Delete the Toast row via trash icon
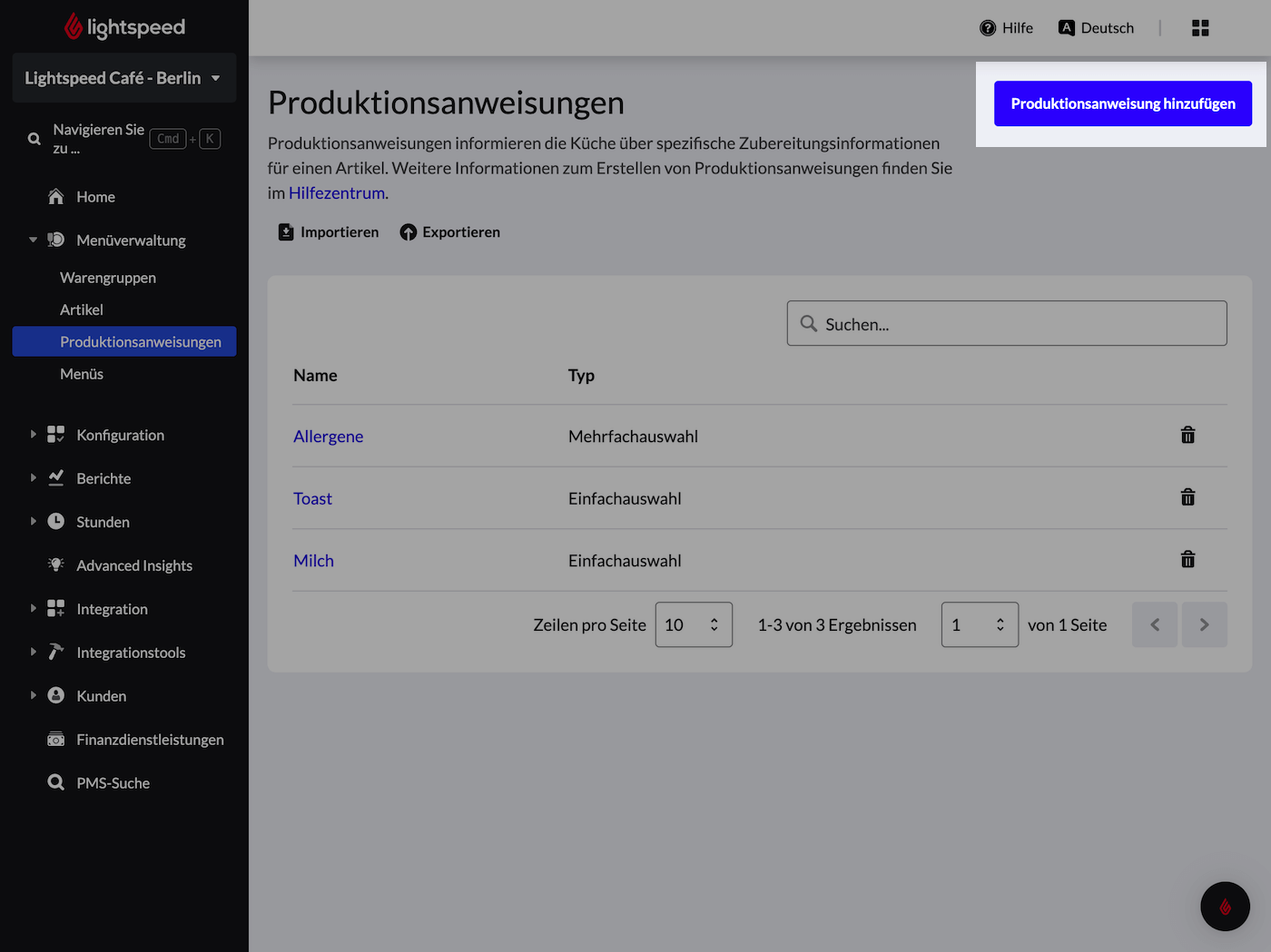This screenshot has height=952, width=1271. coord(1187,496)
